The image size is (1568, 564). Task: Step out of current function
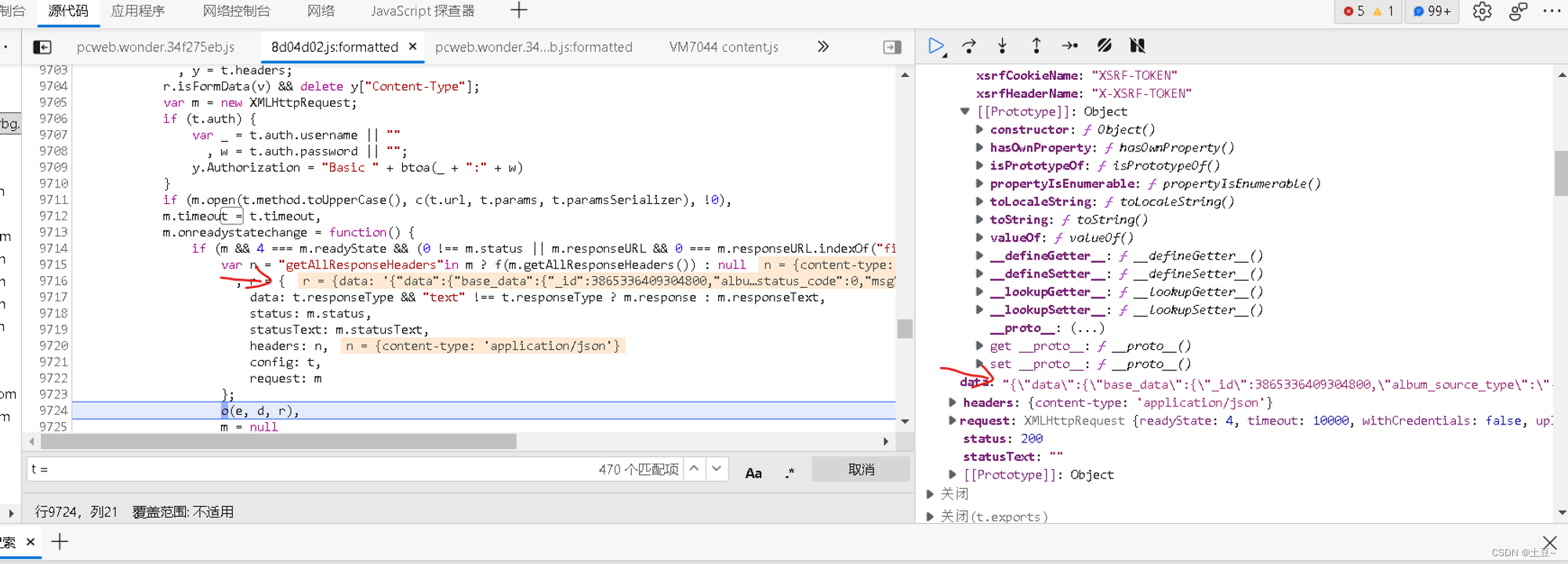(x=1036, y=46)
